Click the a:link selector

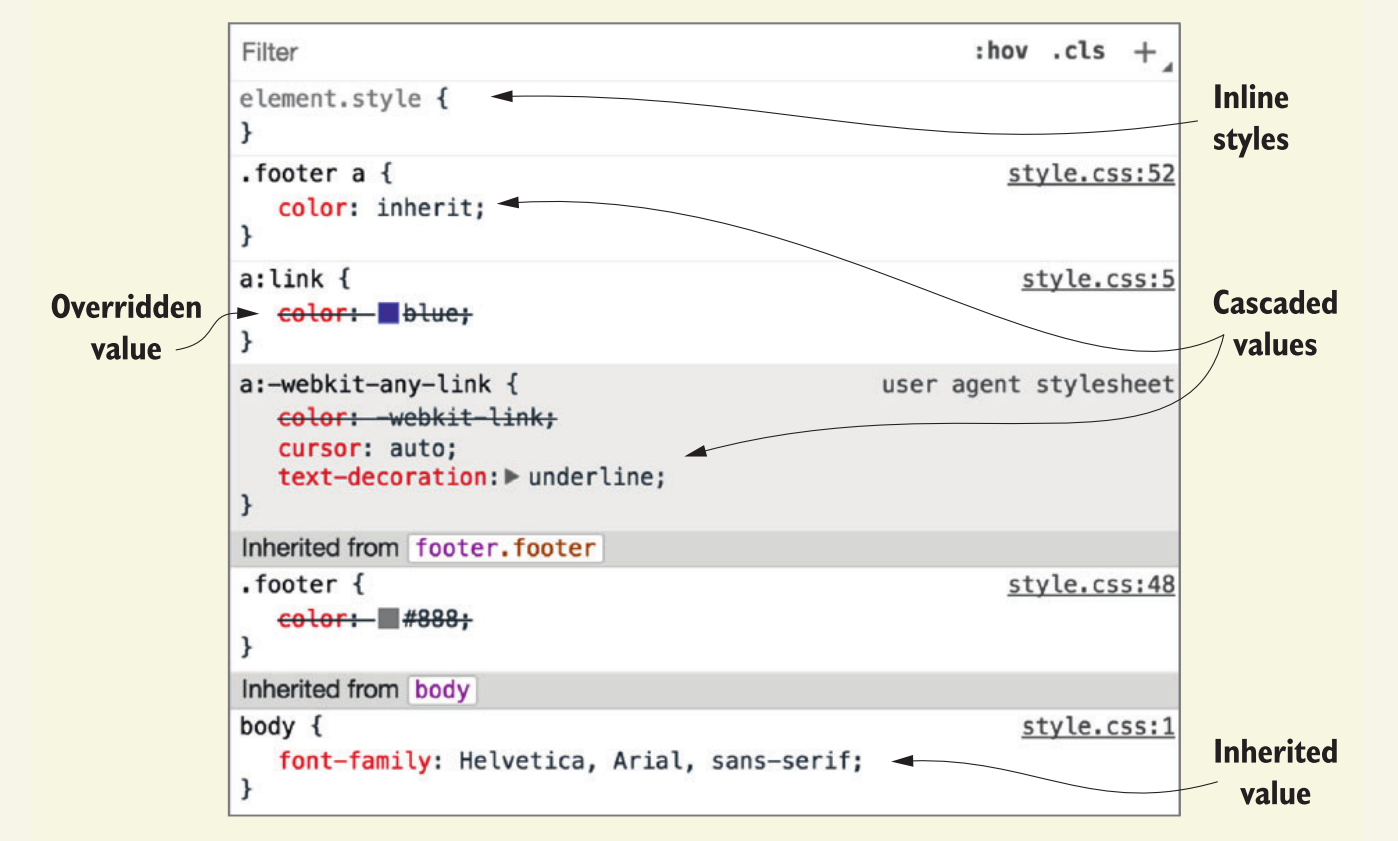coord(282,280)
